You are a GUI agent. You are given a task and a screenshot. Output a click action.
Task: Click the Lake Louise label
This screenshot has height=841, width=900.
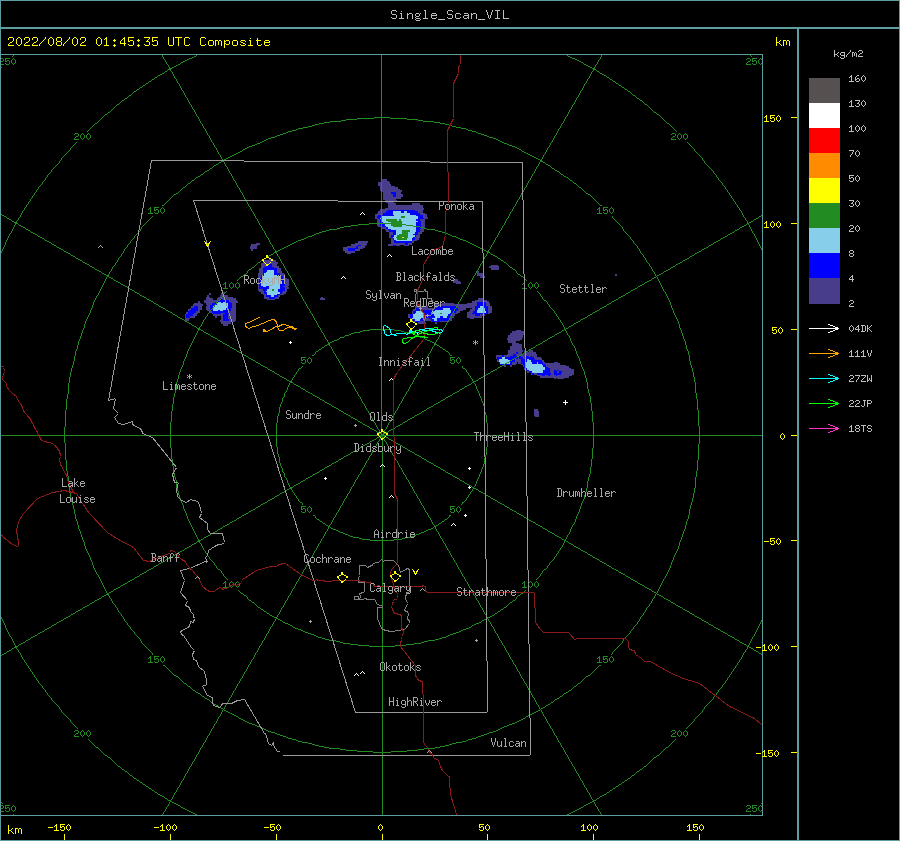click(x=77, y=491)
